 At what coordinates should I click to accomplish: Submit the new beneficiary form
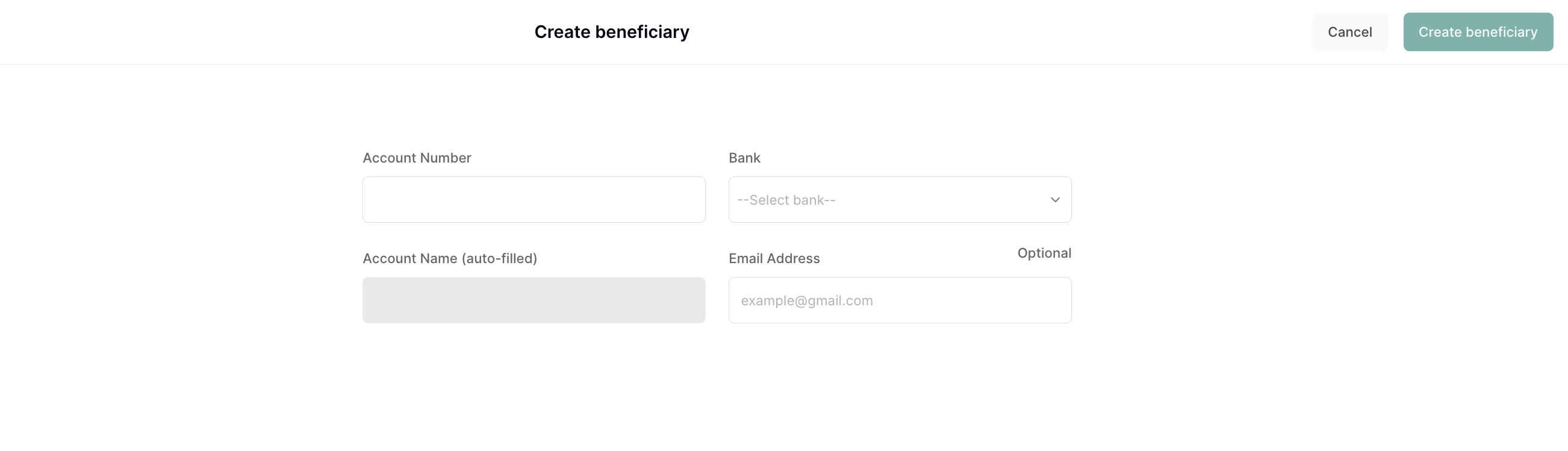click(1477, 32)
